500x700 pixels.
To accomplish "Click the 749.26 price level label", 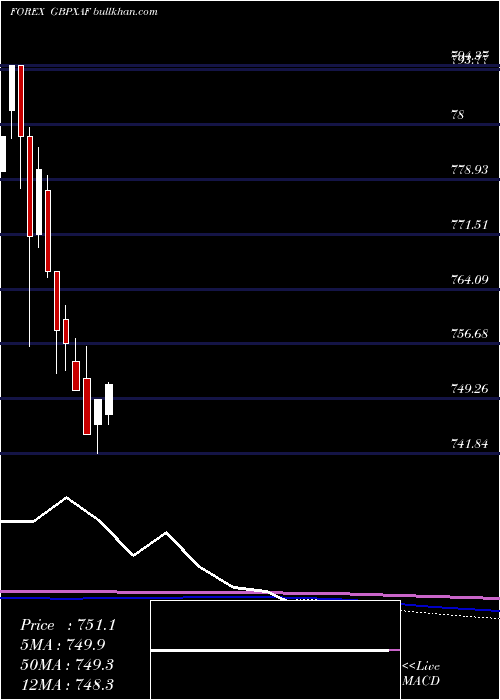I will pos(469,389).
